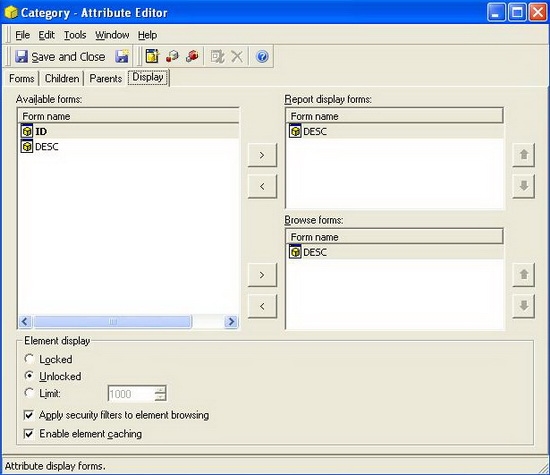550x475 pixels.
Task: Select the Unlocked radio button
Action: tap(29, 376)
